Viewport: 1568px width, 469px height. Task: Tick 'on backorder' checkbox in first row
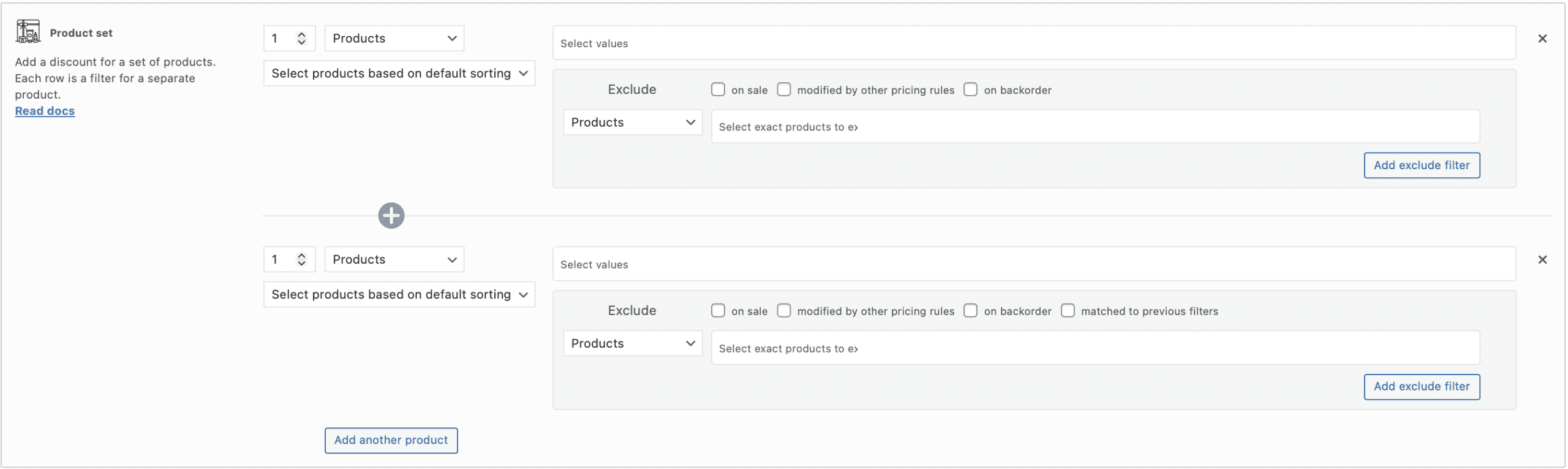[970, 90]
